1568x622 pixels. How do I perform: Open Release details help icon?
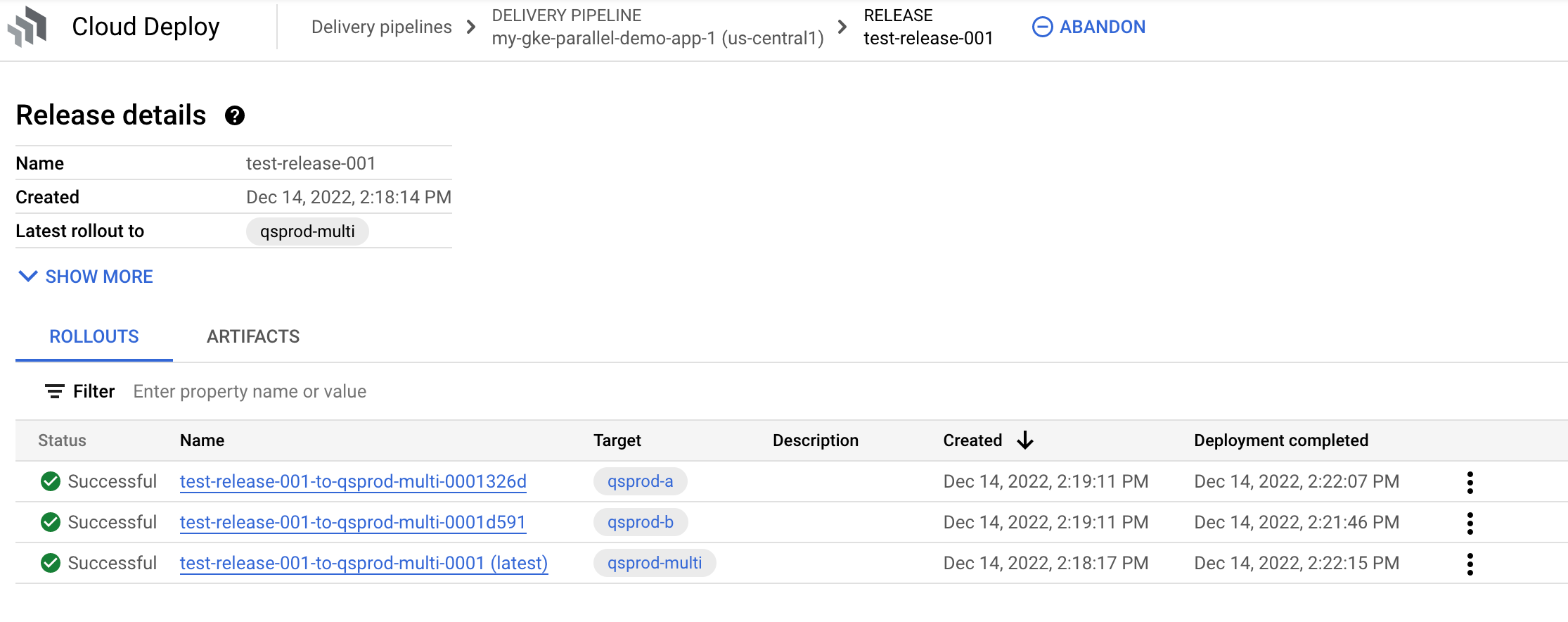[x=235, y=115]
